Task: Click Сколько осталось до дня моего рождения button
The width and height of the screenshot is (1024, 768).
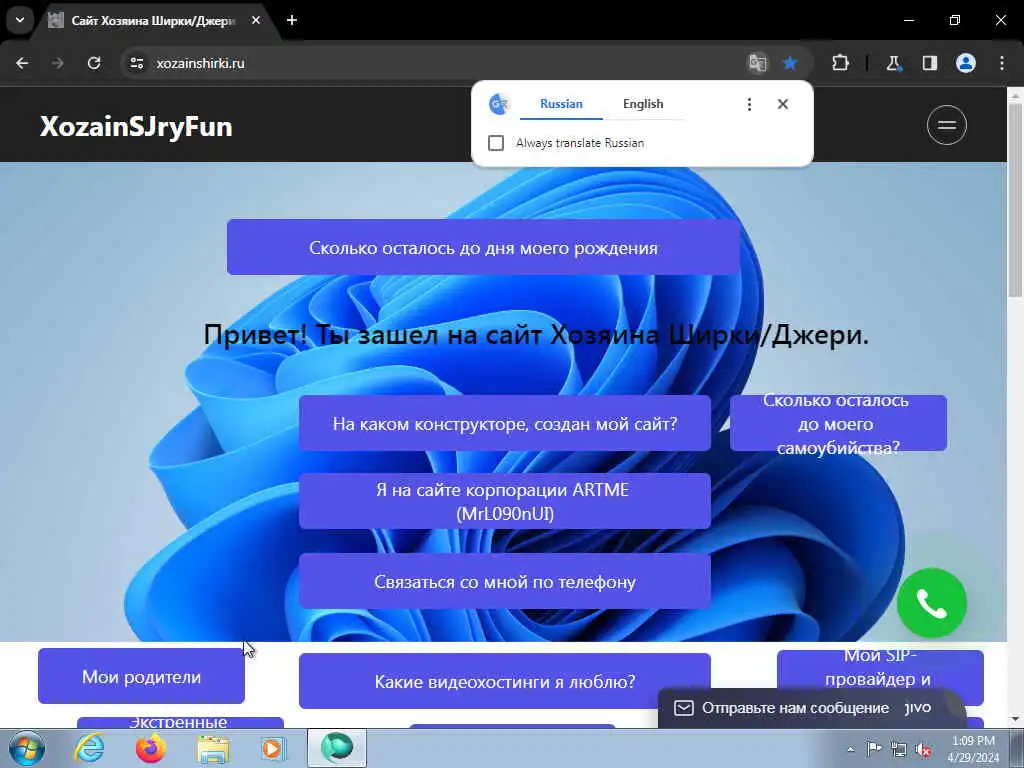Action: click(x=483, y=248)
